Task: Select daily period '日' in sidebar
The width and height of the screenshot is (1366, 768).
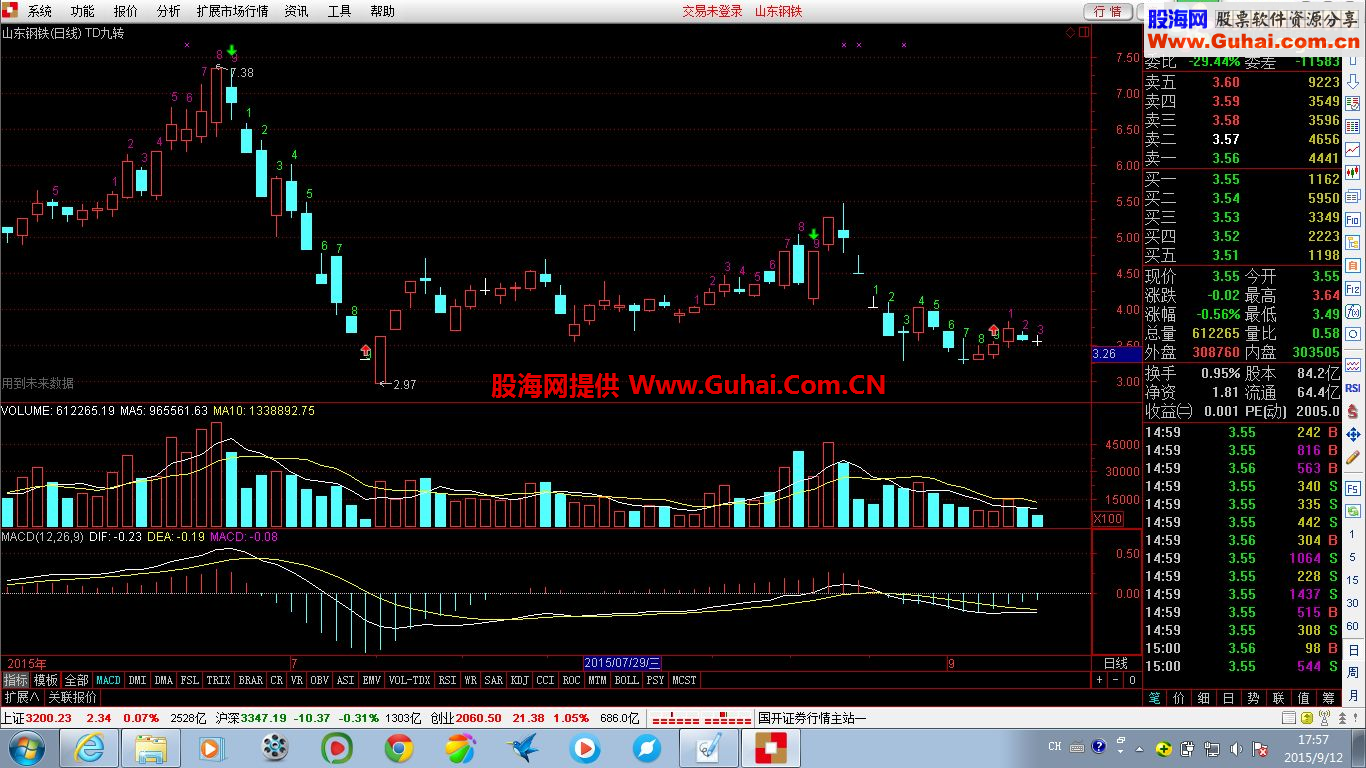Action: [x=1352, y=648]
